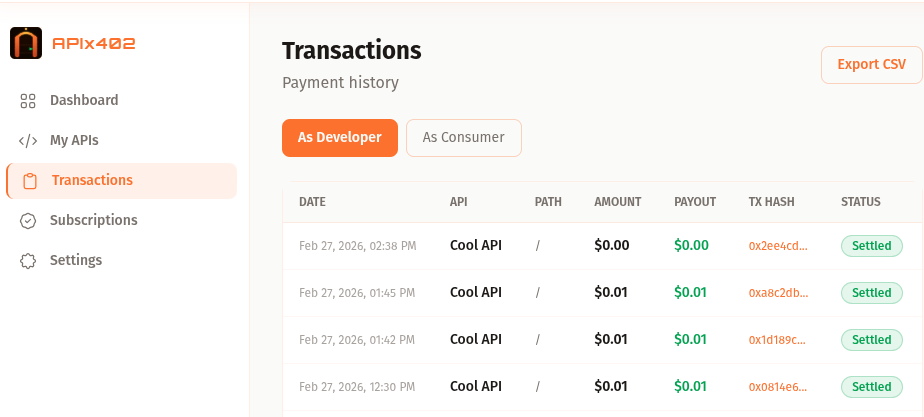
Task: Click the Dashboard grid icon
Action: (28, 101)
